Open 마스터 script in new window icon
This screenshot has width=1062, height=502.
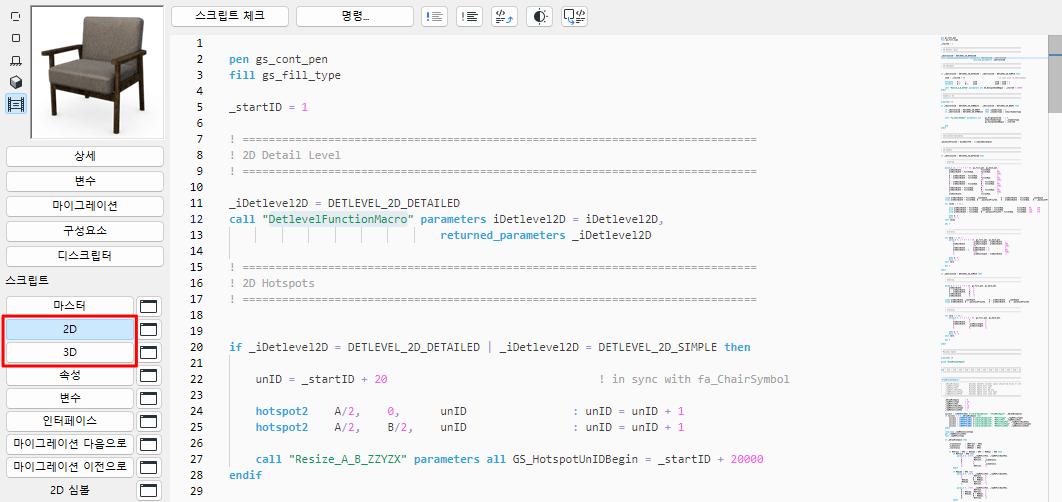pyautogui.click(x=149, y=306)
